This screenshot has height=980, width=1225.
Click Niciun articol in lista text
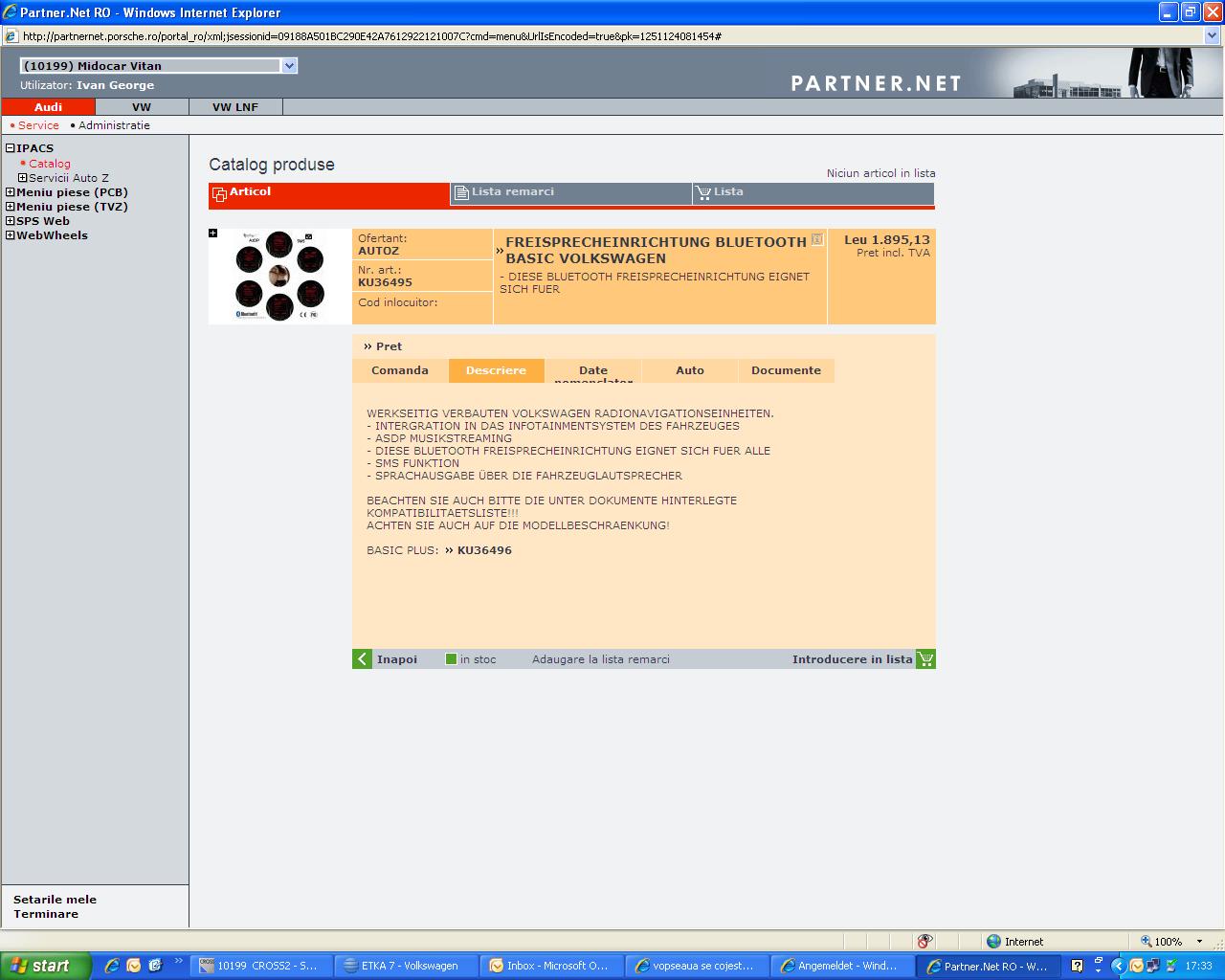(x=881, y=173)
